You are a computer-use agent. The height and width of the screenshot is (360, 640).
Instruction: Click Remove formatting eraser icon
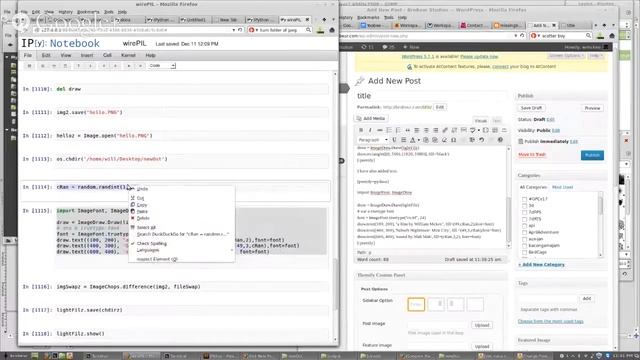(444, 140)
